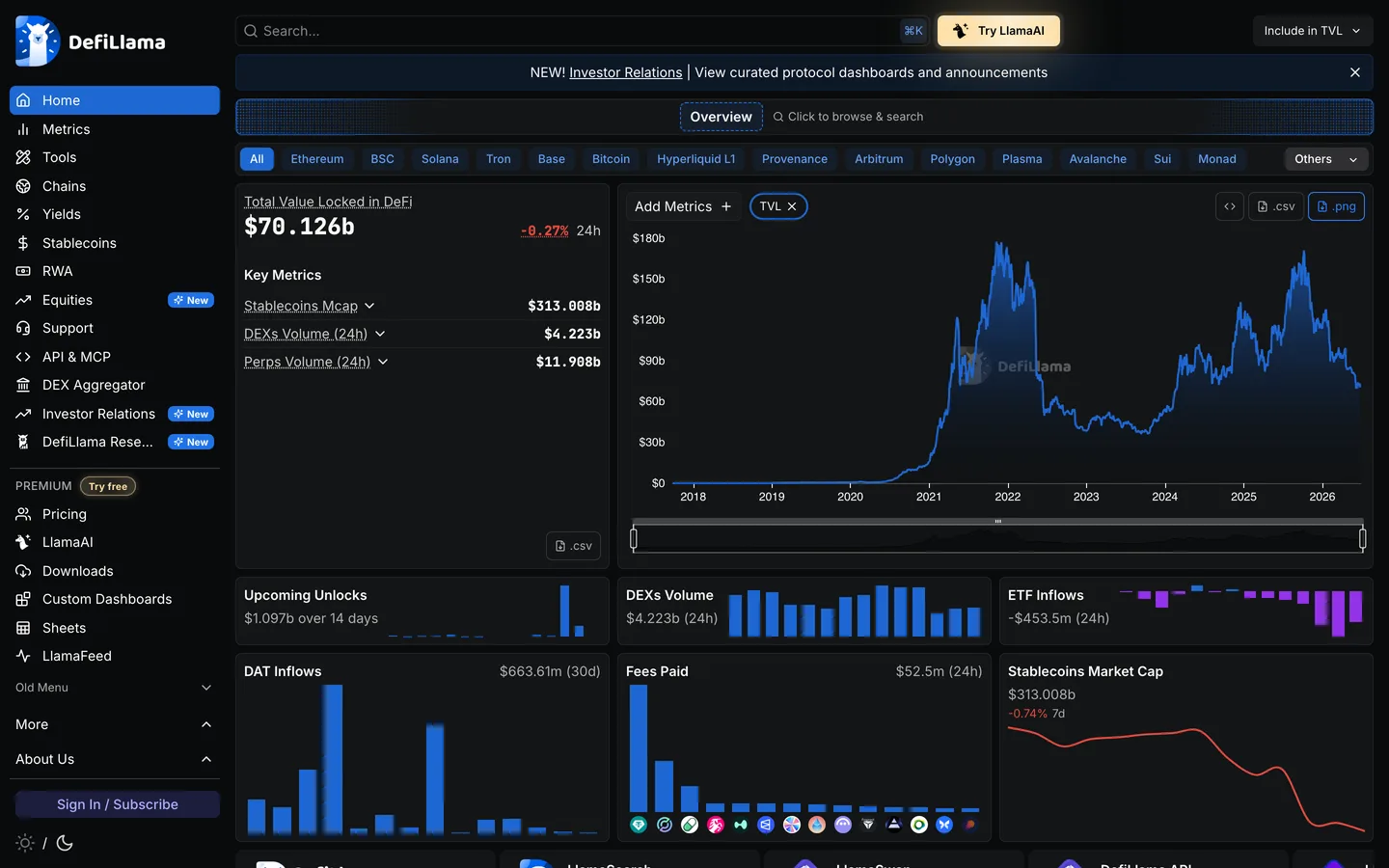The image size is (1389, 868).
Task: Expand the Old Menu section
Action: (115, 688)
